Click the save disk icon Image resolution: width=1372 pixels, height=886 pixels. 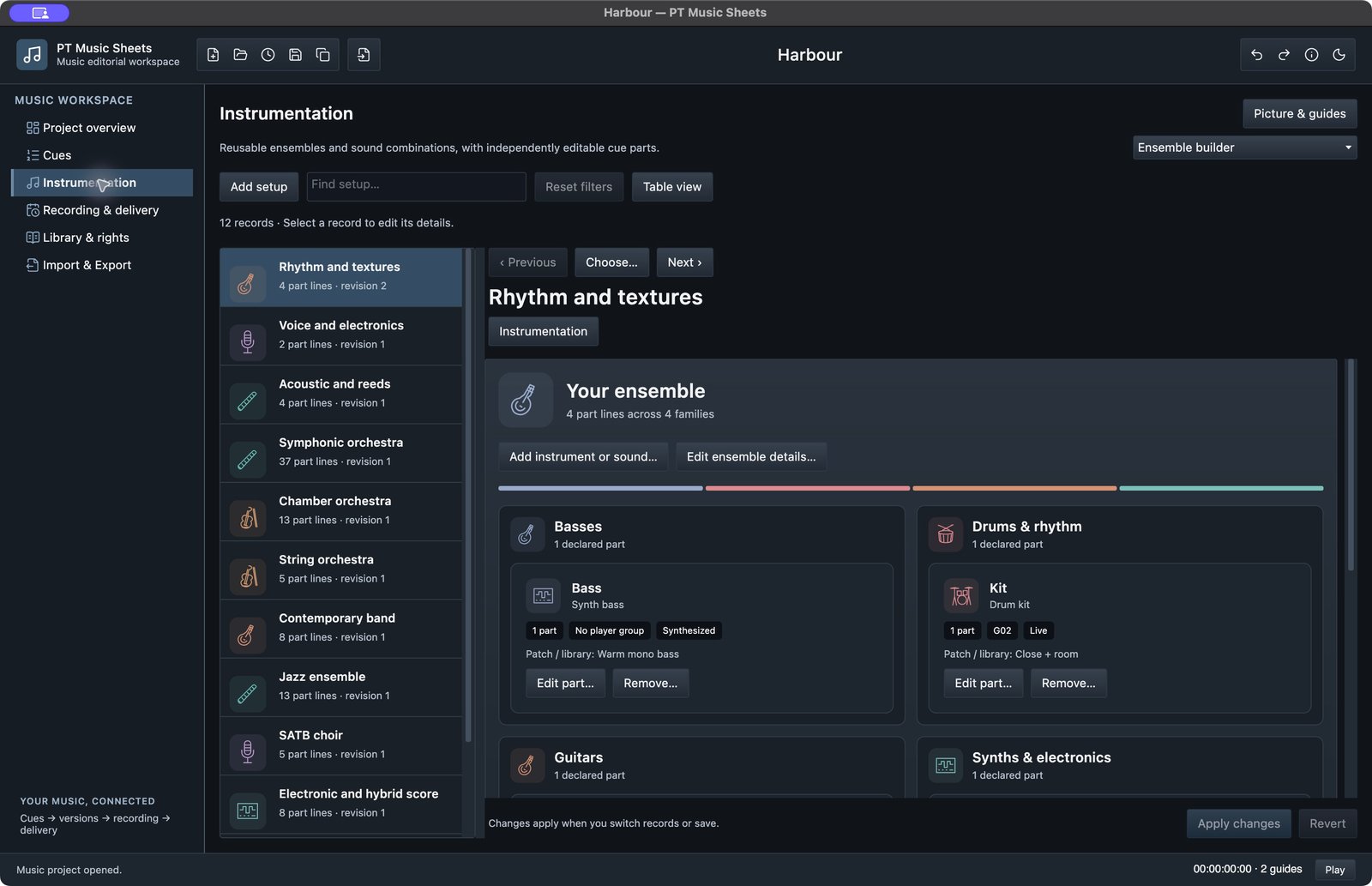tap(296, 55)
